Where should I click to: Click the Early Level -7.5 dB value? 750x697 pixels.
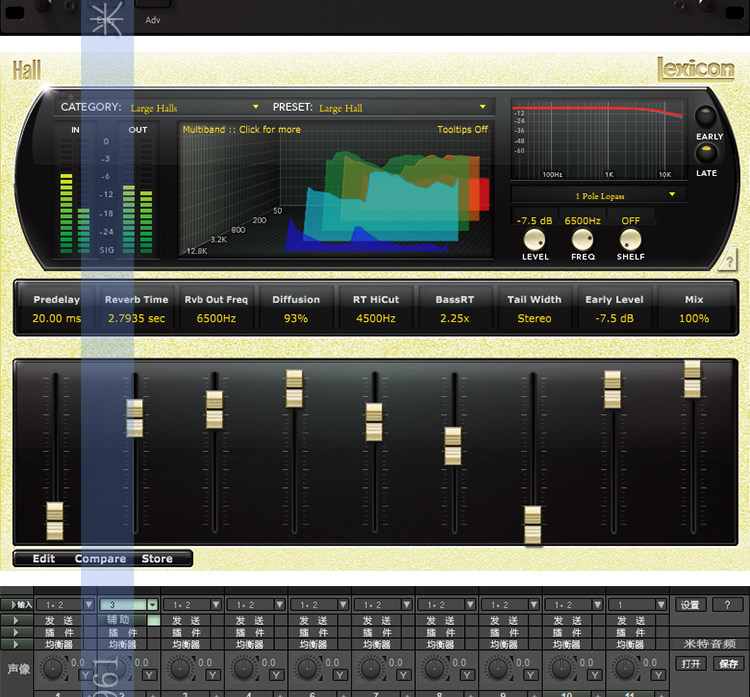point(614,318)
